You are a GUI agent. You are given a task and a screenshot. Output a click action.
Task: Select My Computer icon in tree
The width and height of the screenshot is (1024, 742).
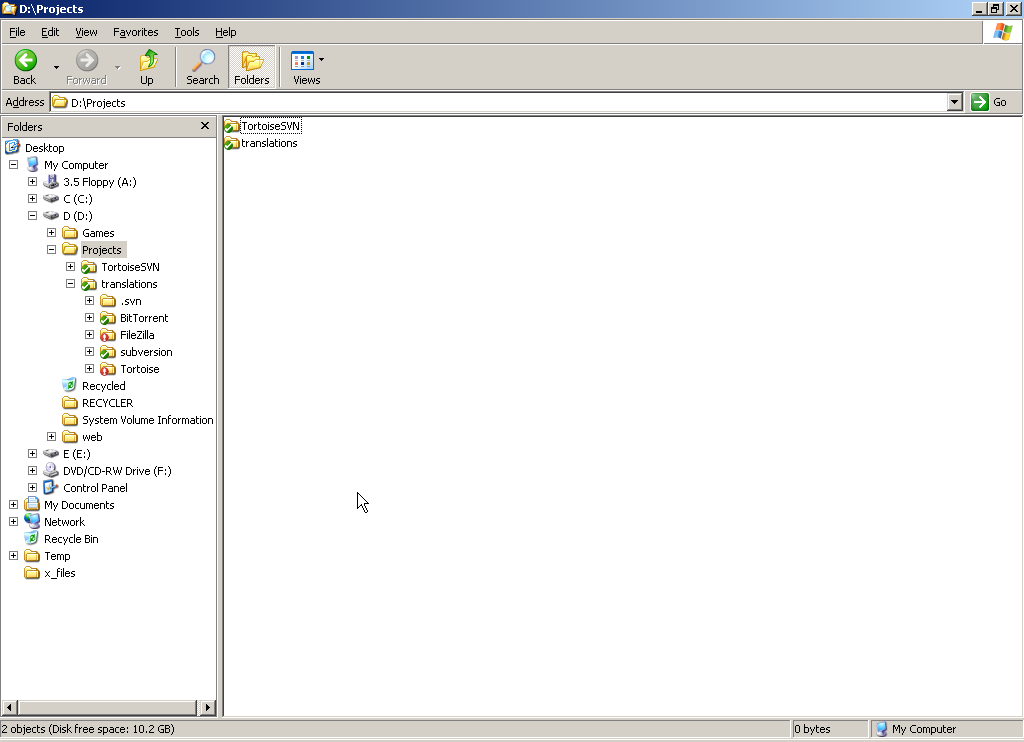pyautogui.click(x=32, y=165)
